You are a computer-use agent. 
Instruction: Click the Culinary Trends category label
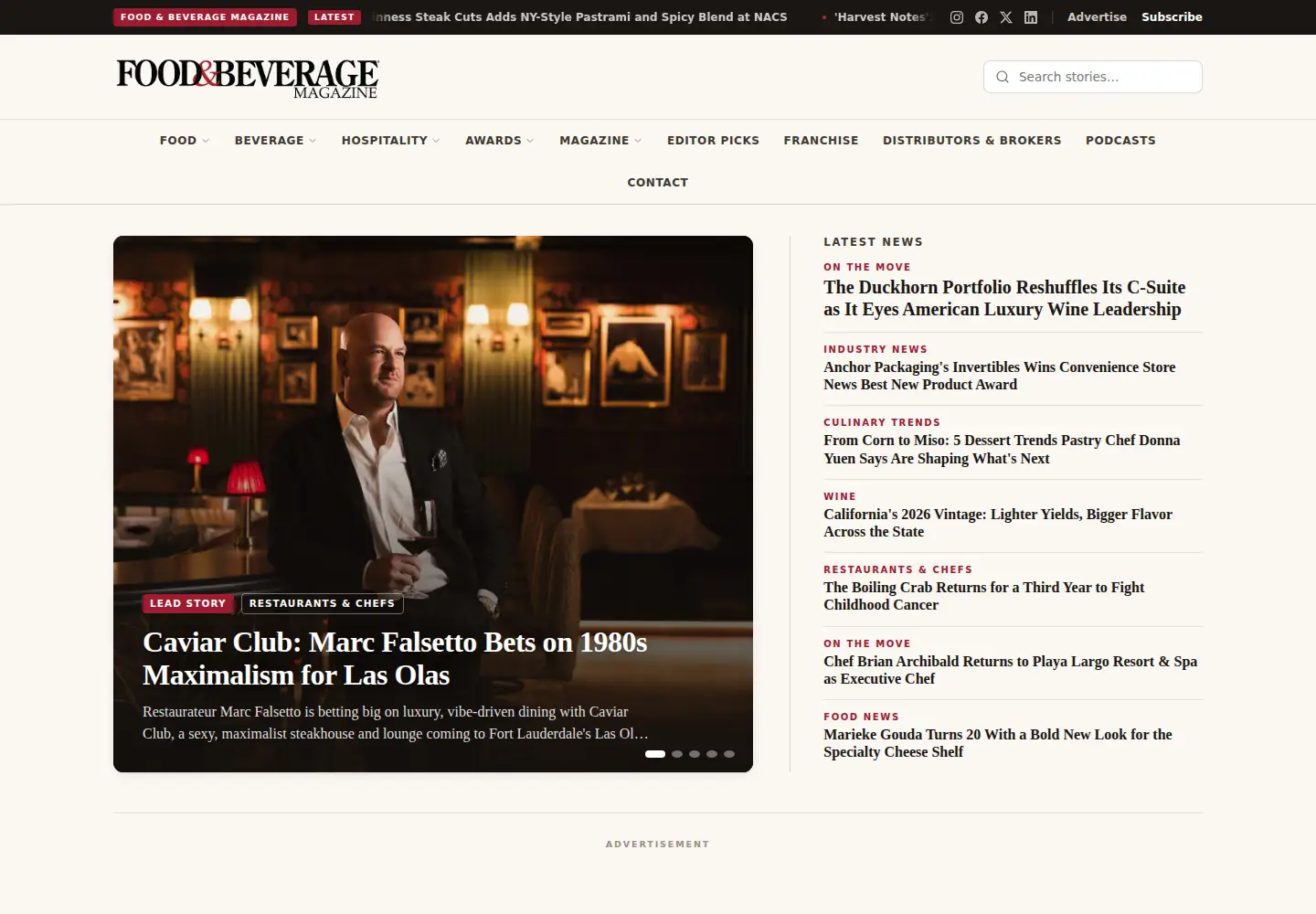pos(882,422)
